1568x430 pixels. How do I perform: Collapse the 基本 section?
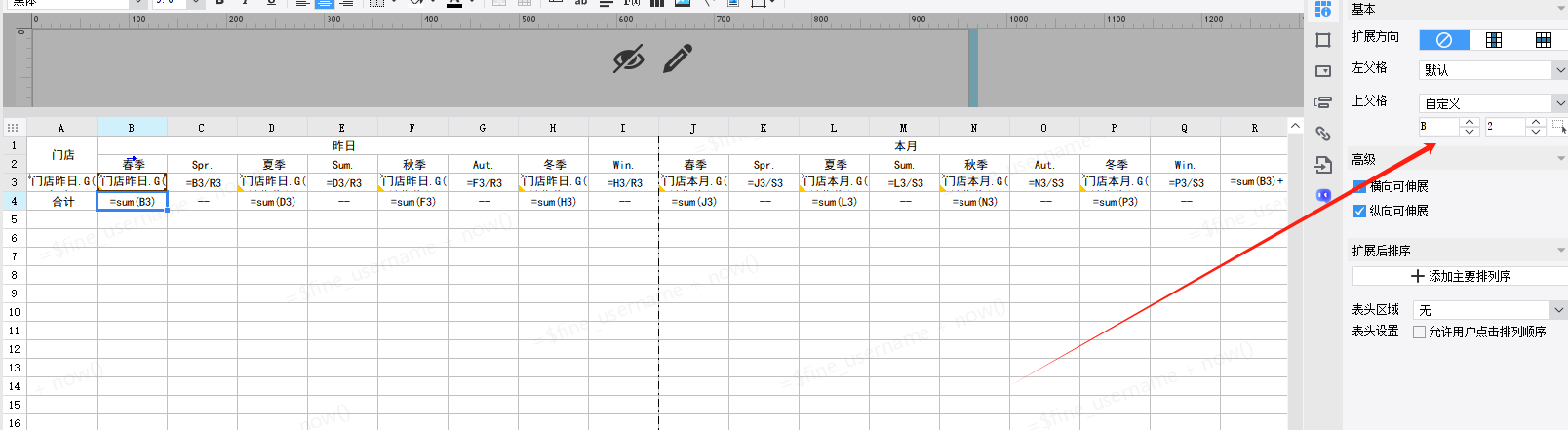point(1560,9)
